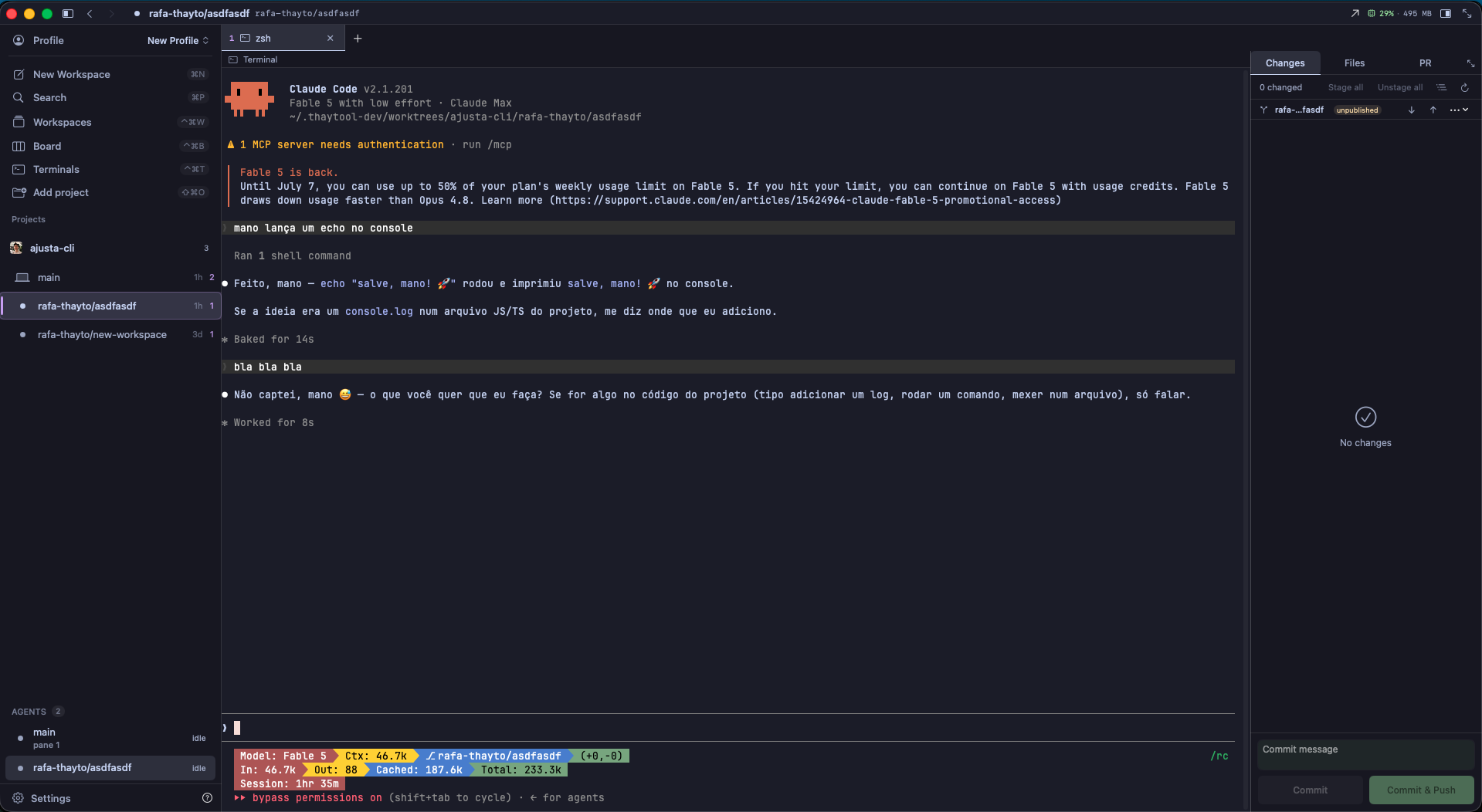Click the Ctx: 46.7k status segment

(x=376, y=756)
